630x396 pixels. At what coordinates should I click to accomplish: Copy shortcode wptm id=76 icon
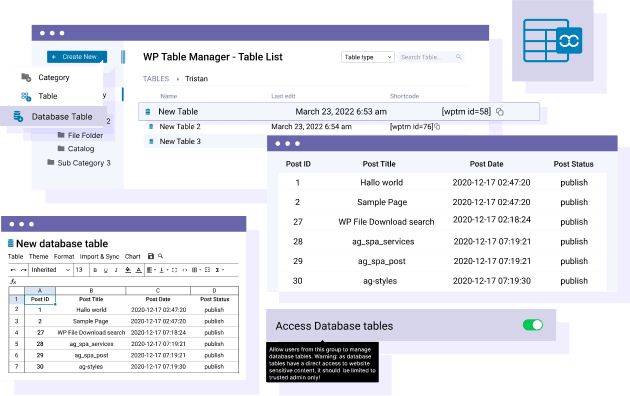click(438, 127)
